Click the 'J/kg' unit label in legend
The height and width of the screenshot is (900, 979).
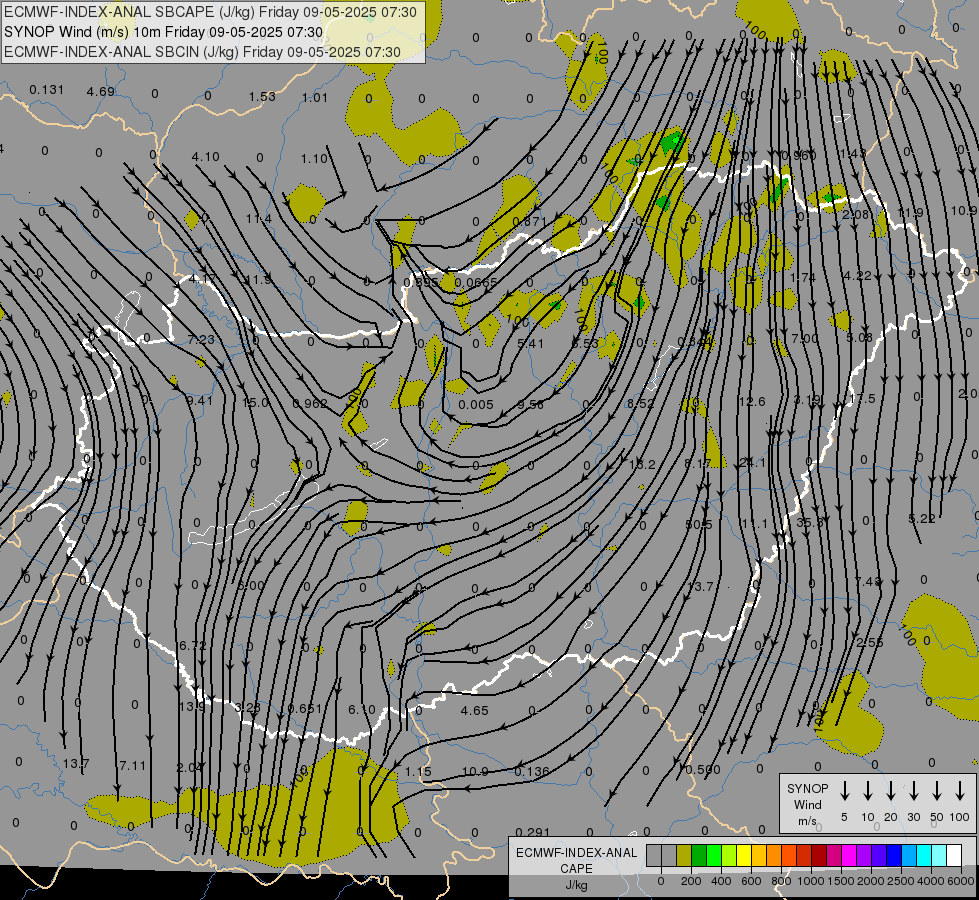pyautogui.click(x=576, y=885)
